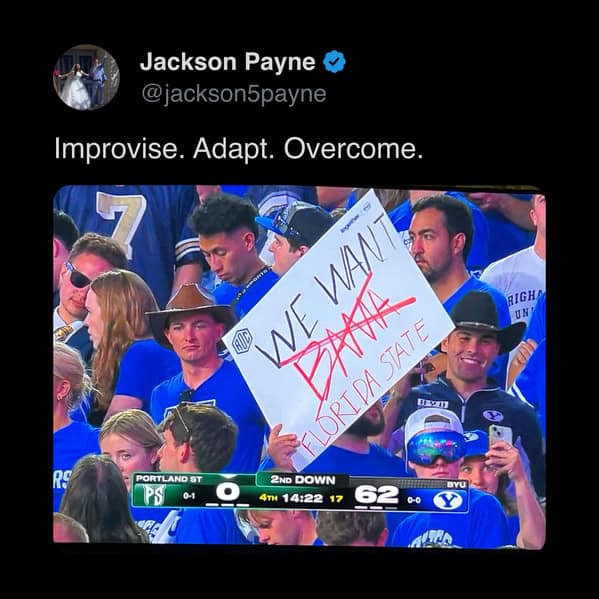Click the phone held up by fan
The width and height of the screenshot is (599, 599).
coord(500,437)
